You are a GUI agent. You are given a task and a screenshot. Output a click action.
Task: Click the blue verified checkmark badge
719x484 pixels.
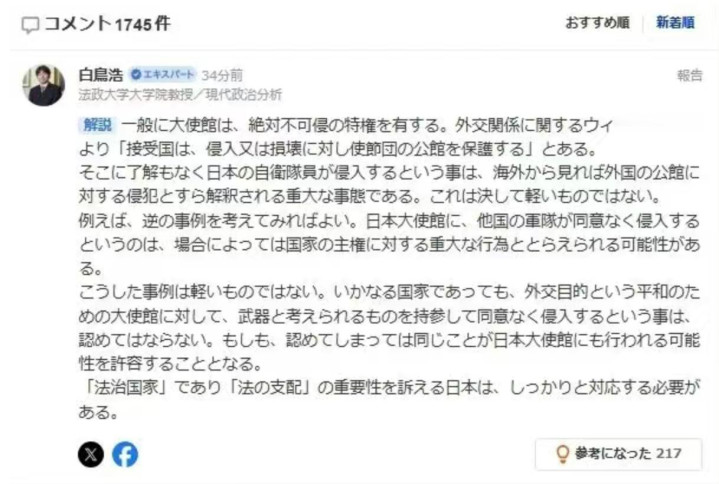135,74
